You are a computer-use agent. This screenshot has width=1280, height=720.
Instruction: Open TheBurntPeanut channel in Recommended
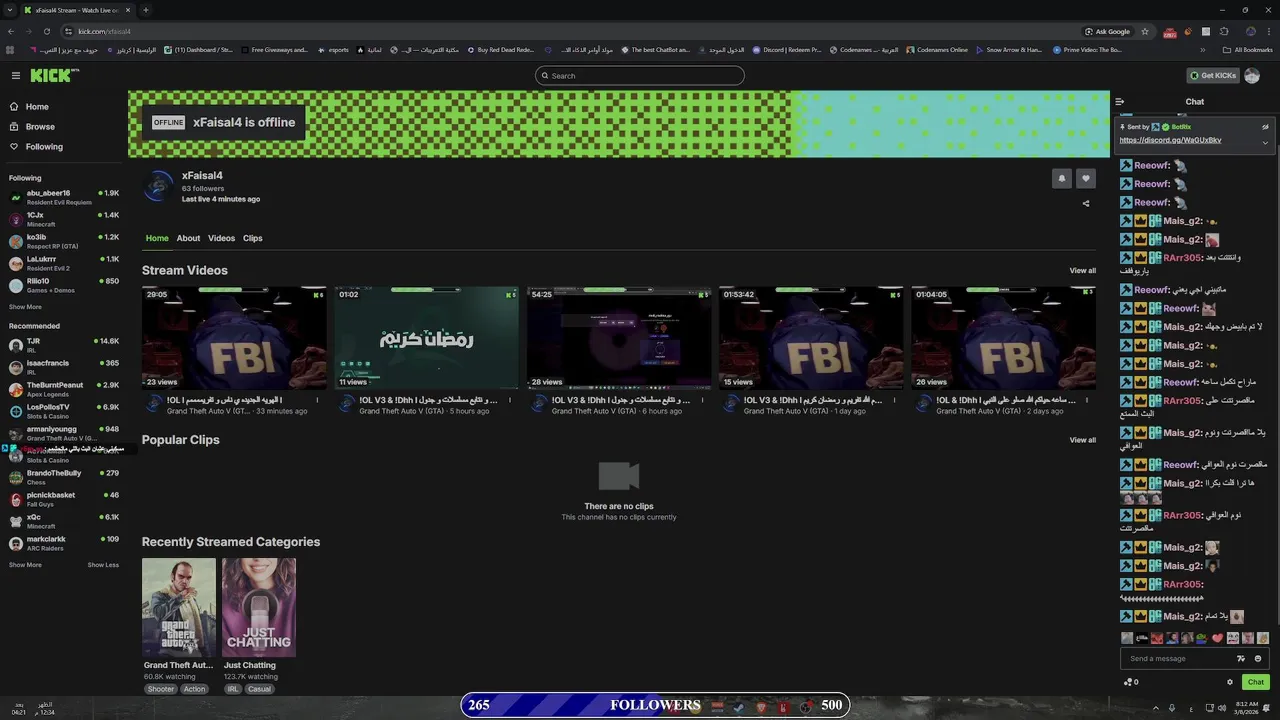coord(64,389)
